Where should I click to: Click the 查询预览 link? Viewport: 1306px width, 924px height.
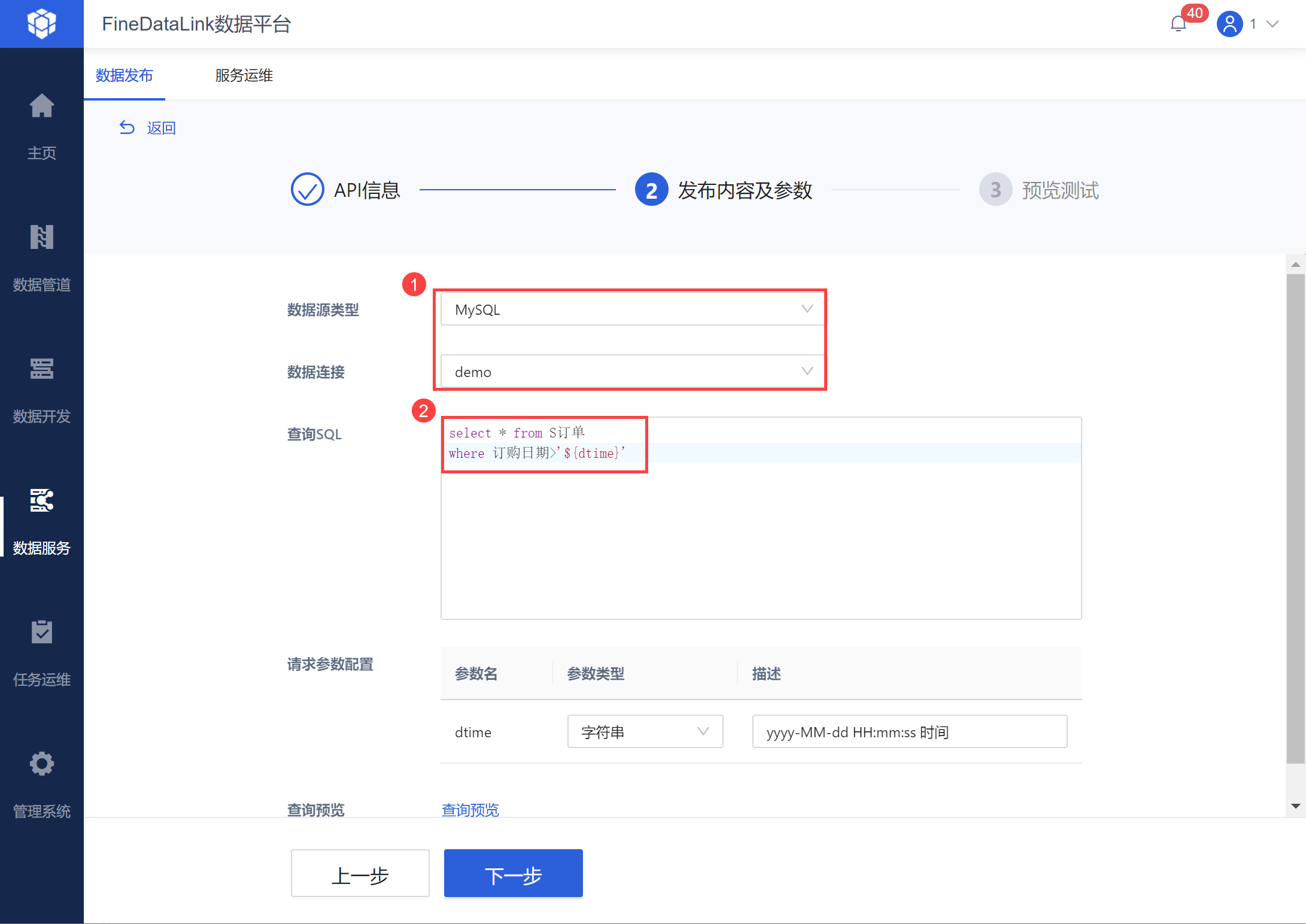click(x=470, y=809)
